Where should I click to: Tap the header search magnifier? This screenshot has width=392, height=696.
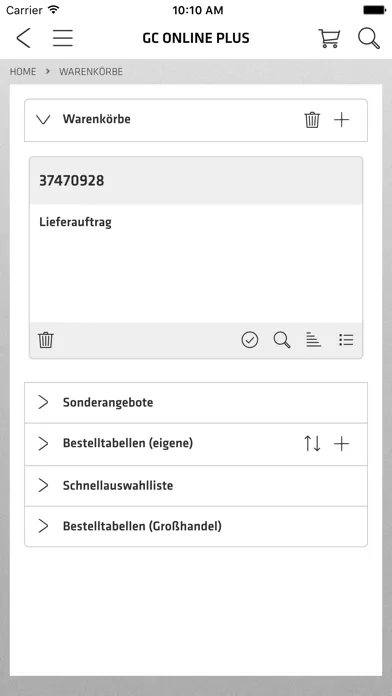click(369, 38)
